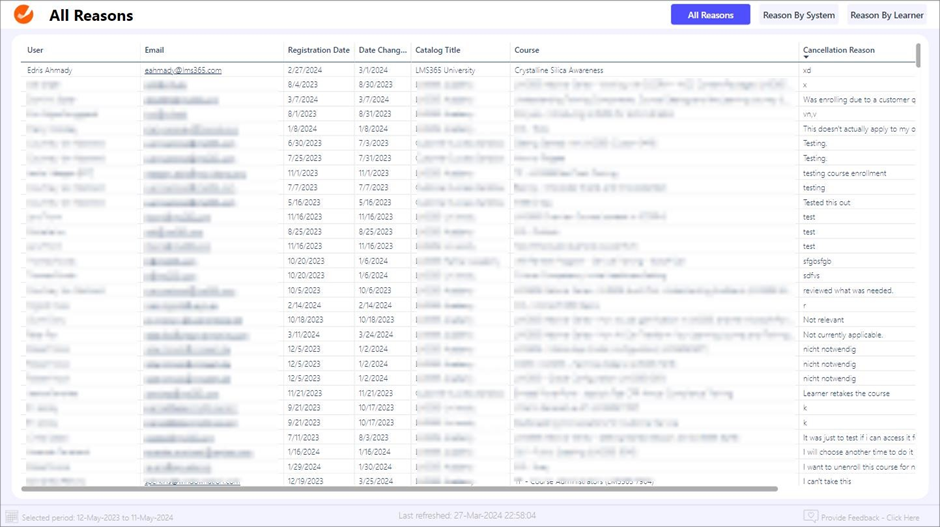Screen dimensions: 940x527
Task: Click the sort arrow under Cancellation Reason
Action: pyautogui.click(x=806, y=58)
